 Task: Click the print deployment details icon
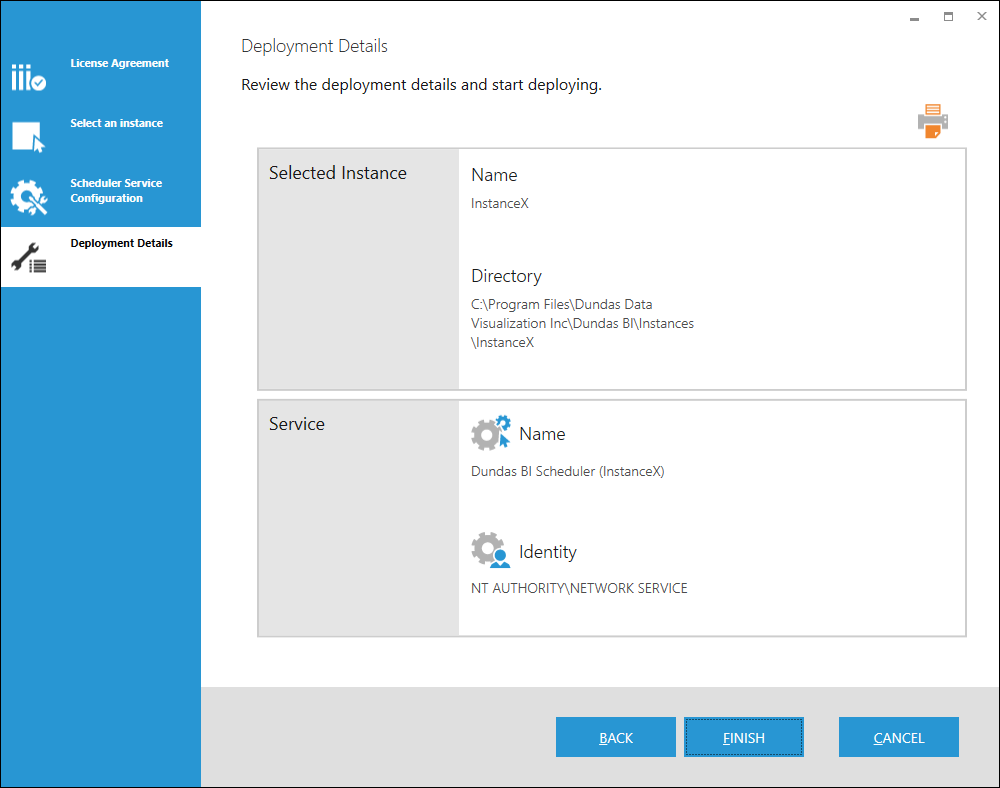point(932,121)
